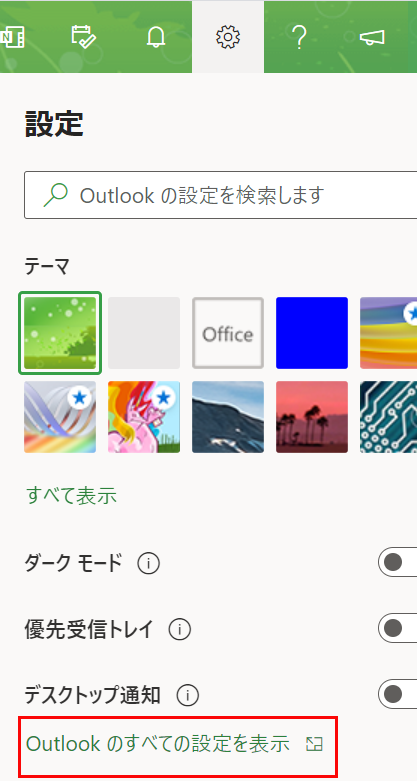This screenshot has height=781, width=417.
Task: Open the My Day calendar-check icon
Action: pos(84,37)
